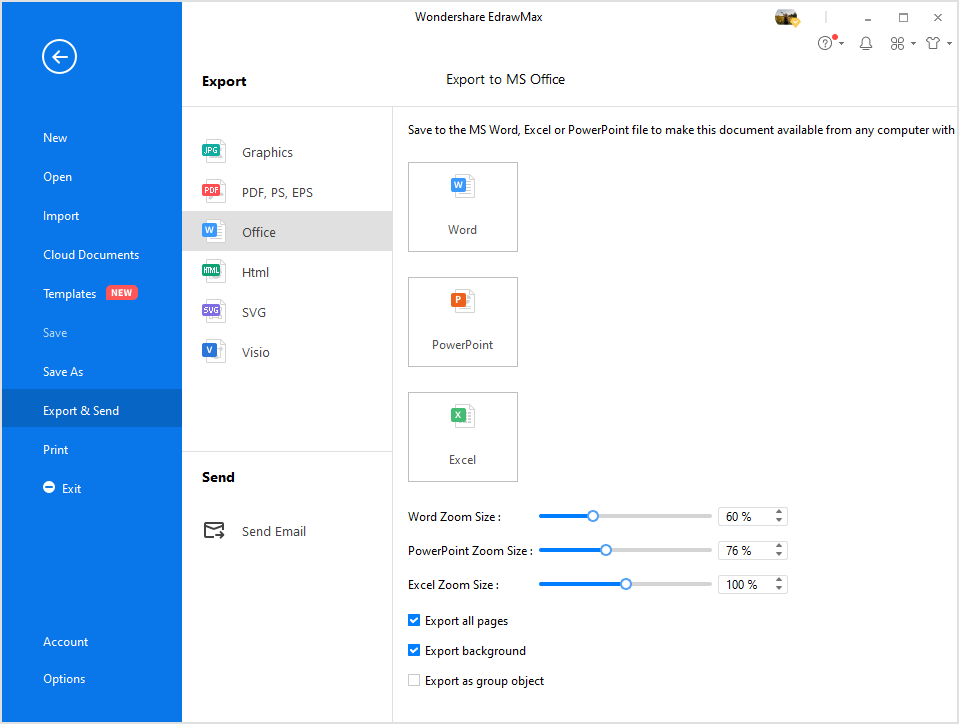The width and height of the screenshot is (959, 724).
Task: Toggle Export all pages checkbox
Action: coord(414,621)
